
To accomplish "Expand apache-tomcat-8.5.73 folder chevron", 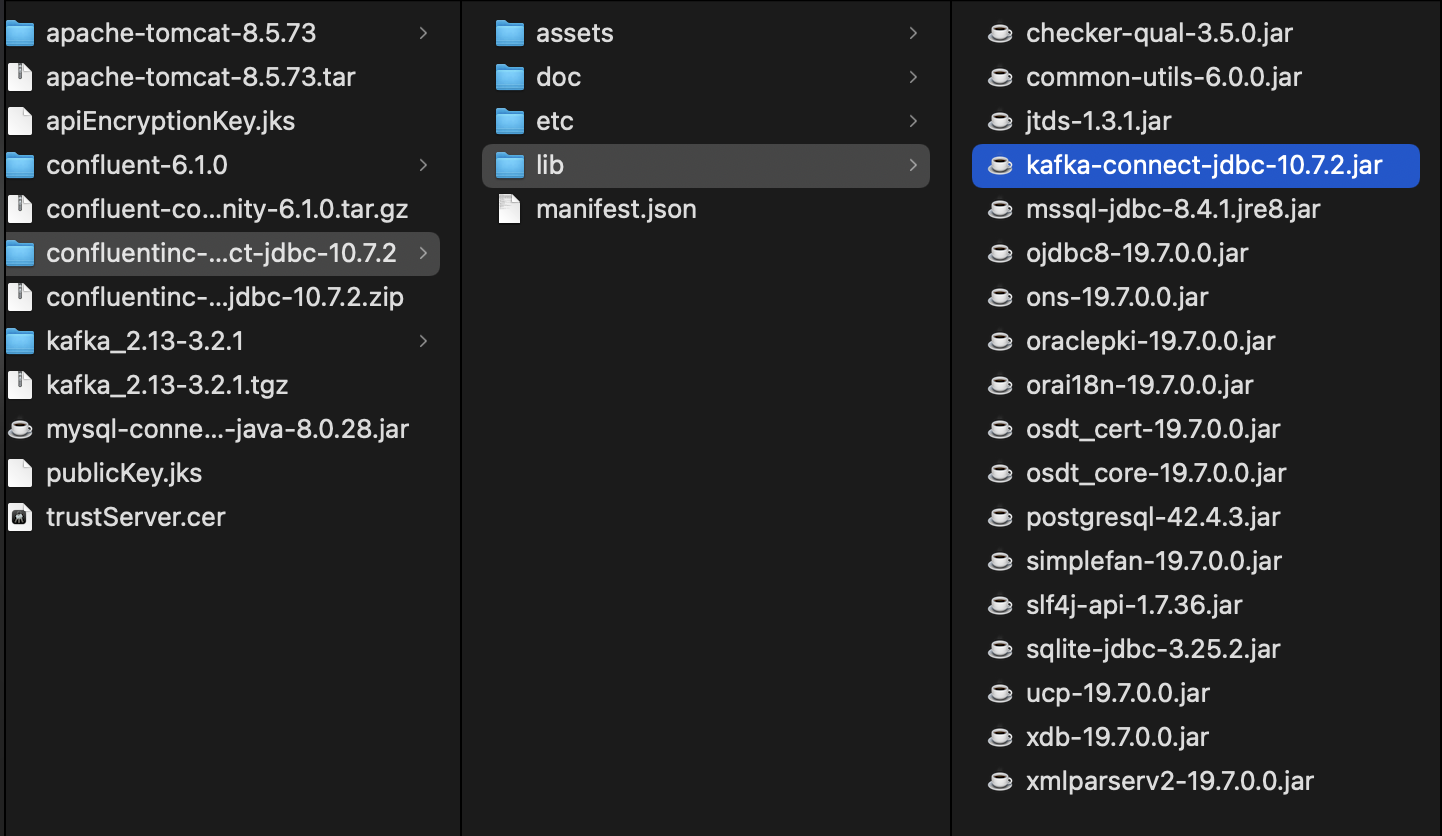I will point(423,33).
